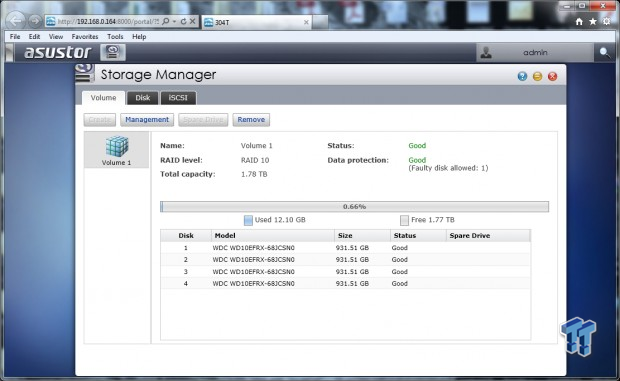Open the Tools menu
The image size is (620, 381).
(115, 36)
